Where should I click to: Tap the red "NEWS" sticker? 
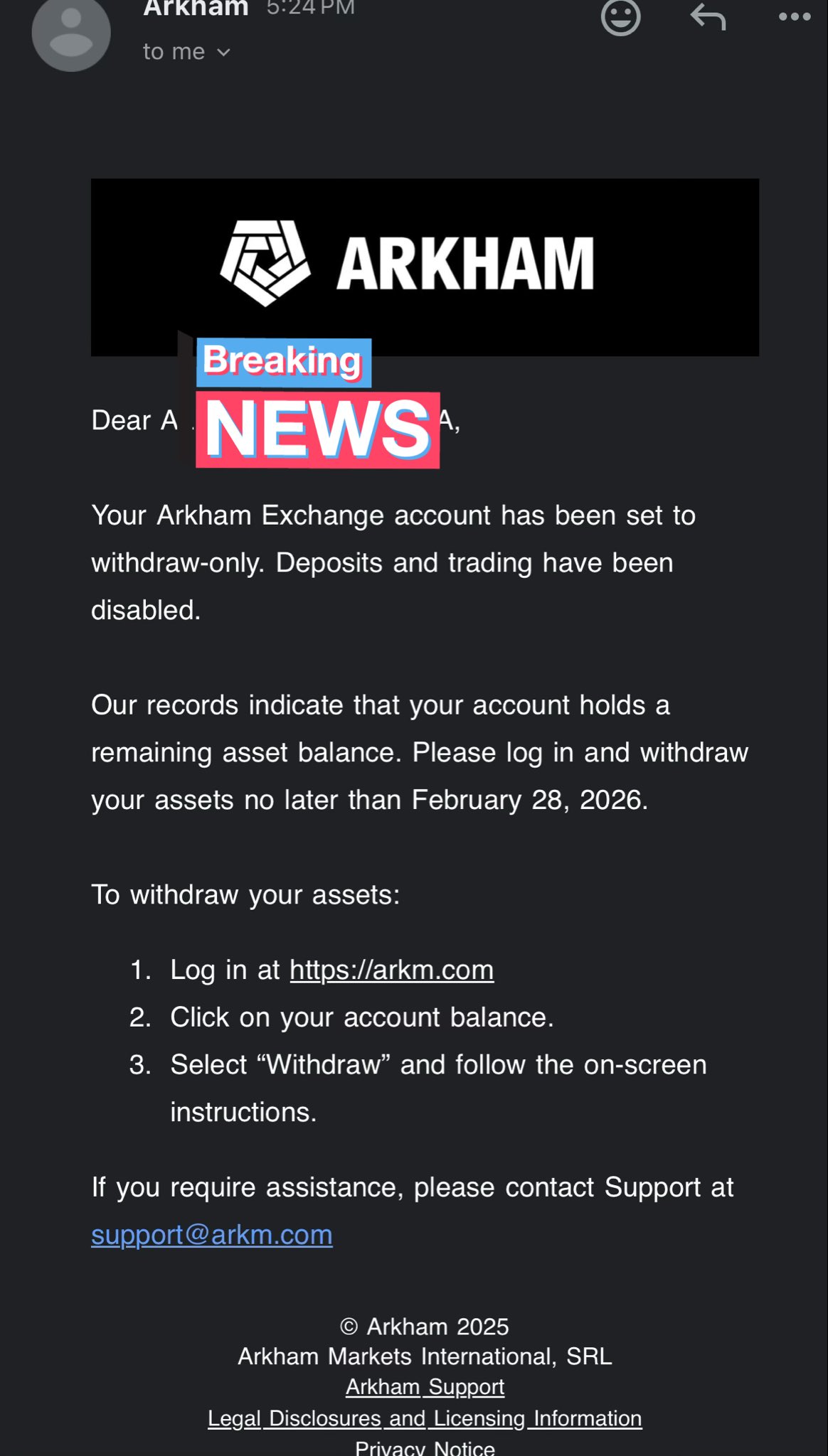[317, 429]
